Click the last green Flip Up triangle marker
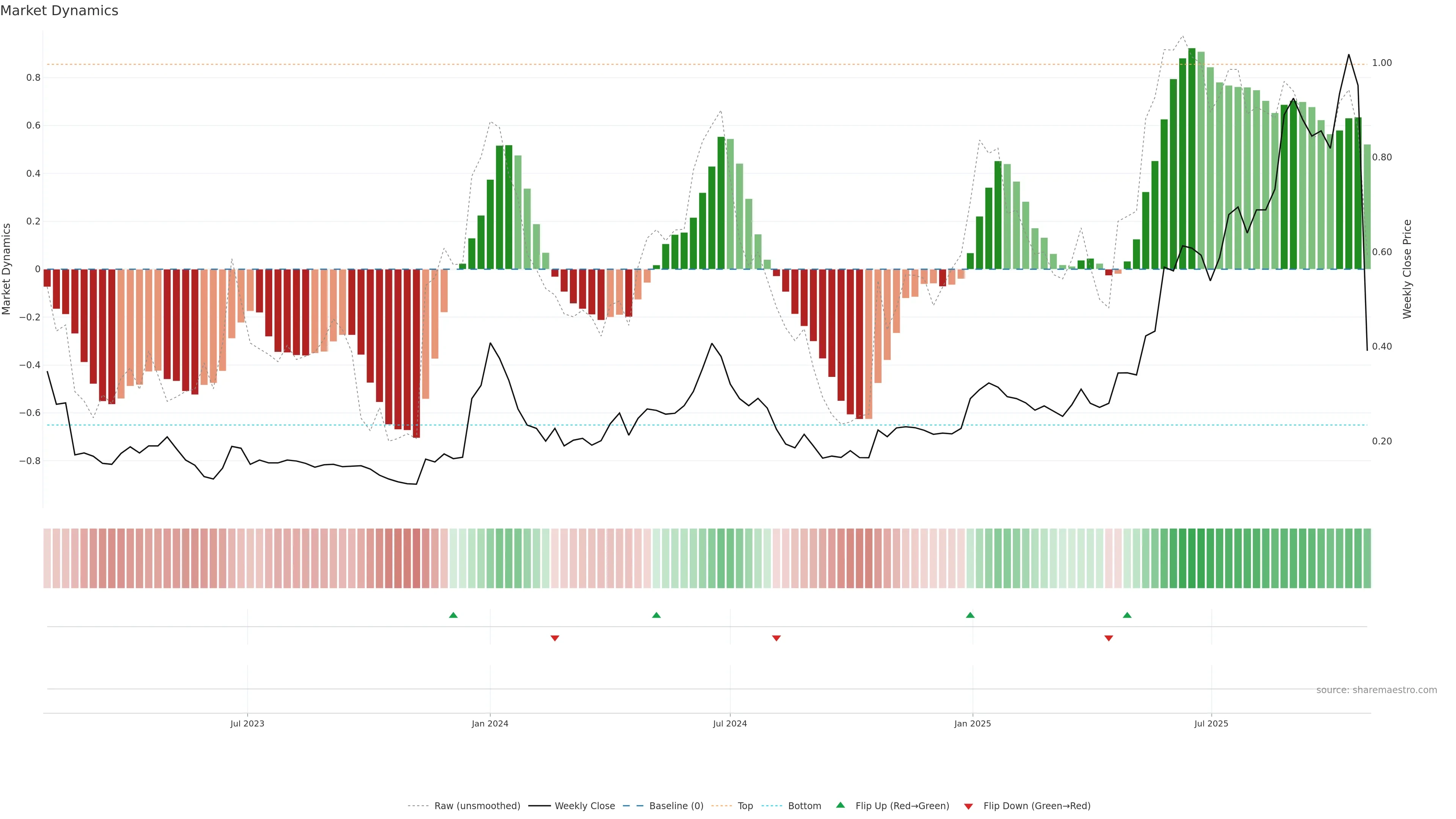This screenshot has width=1456, height=819. pos(1127,615)
